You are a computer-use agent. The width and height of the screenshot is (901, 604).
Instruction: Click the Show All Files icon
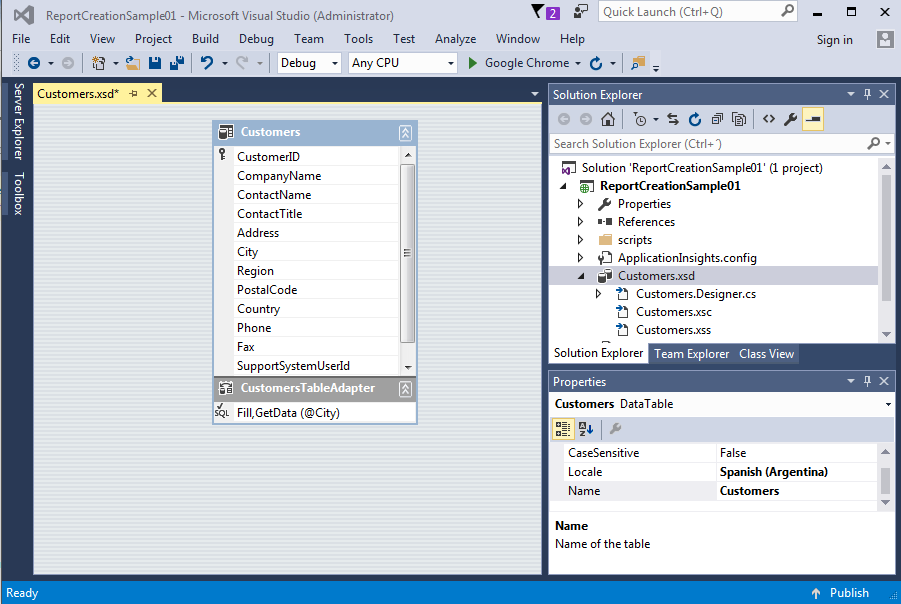pos(739,119)
